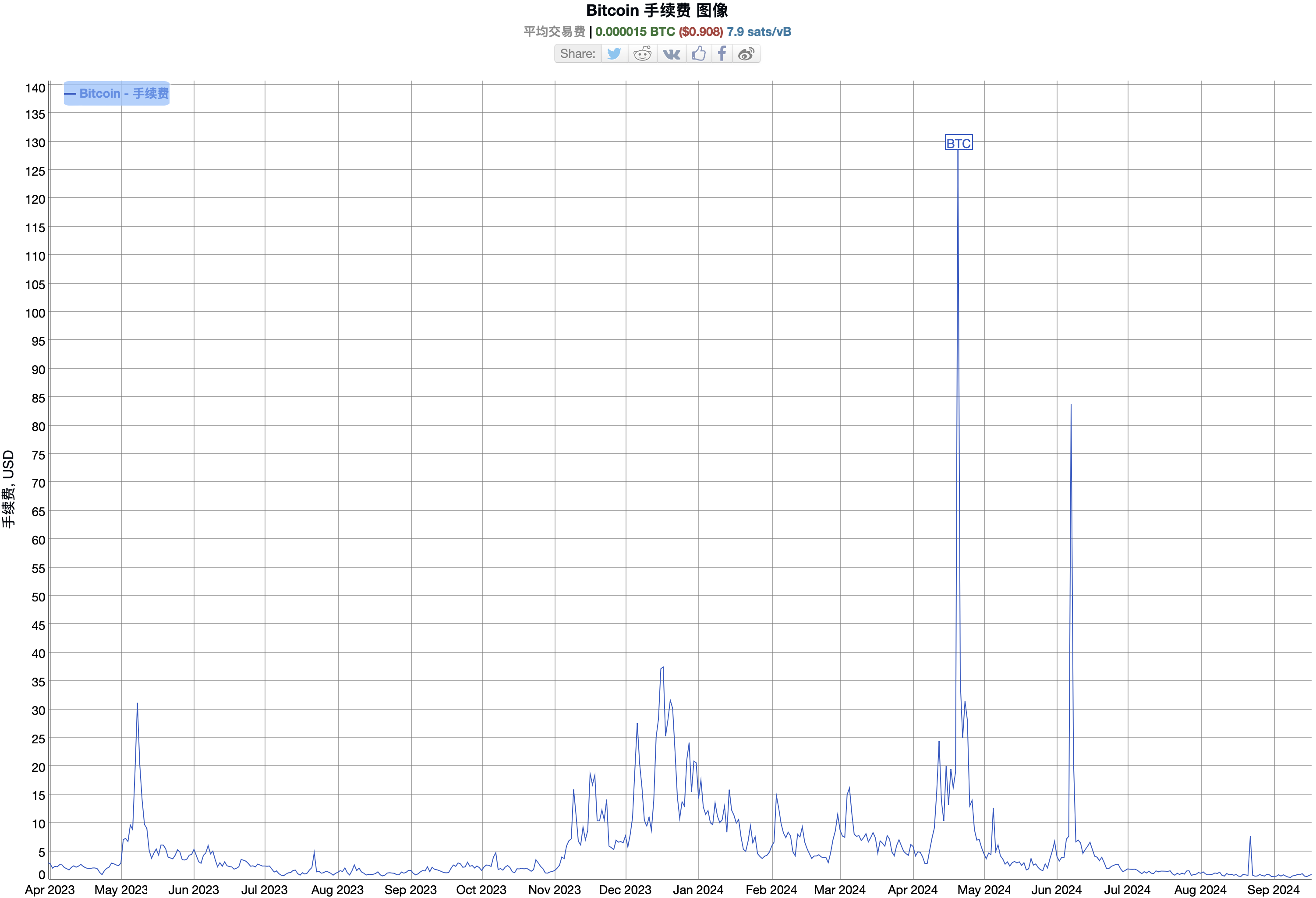Screen dimensions: 1316x898
Task: Click the 平均交易费 label text
Action: tap(554, 32)
